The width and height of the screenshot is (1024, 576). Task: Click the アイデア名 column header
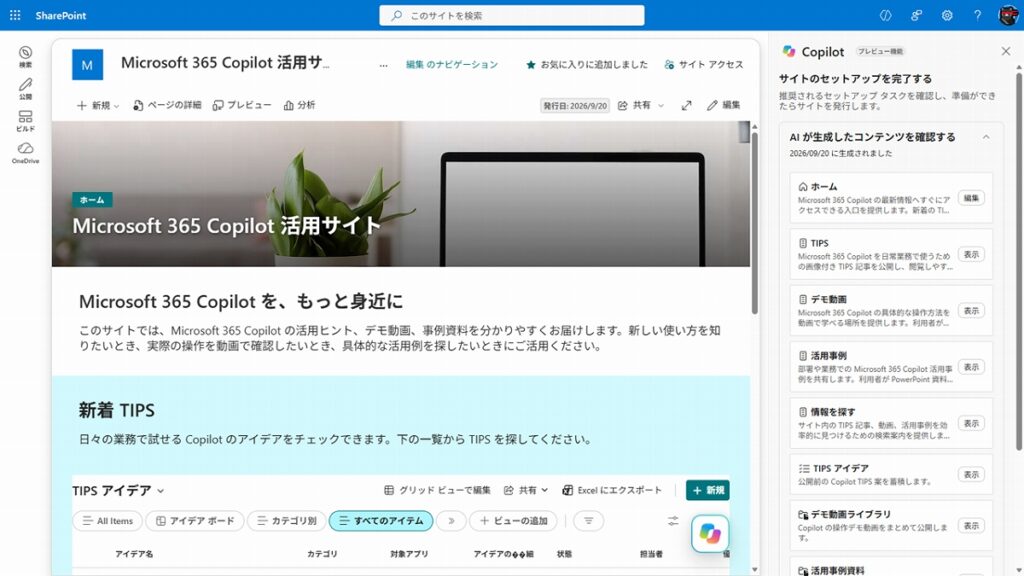tap(134, 554)
